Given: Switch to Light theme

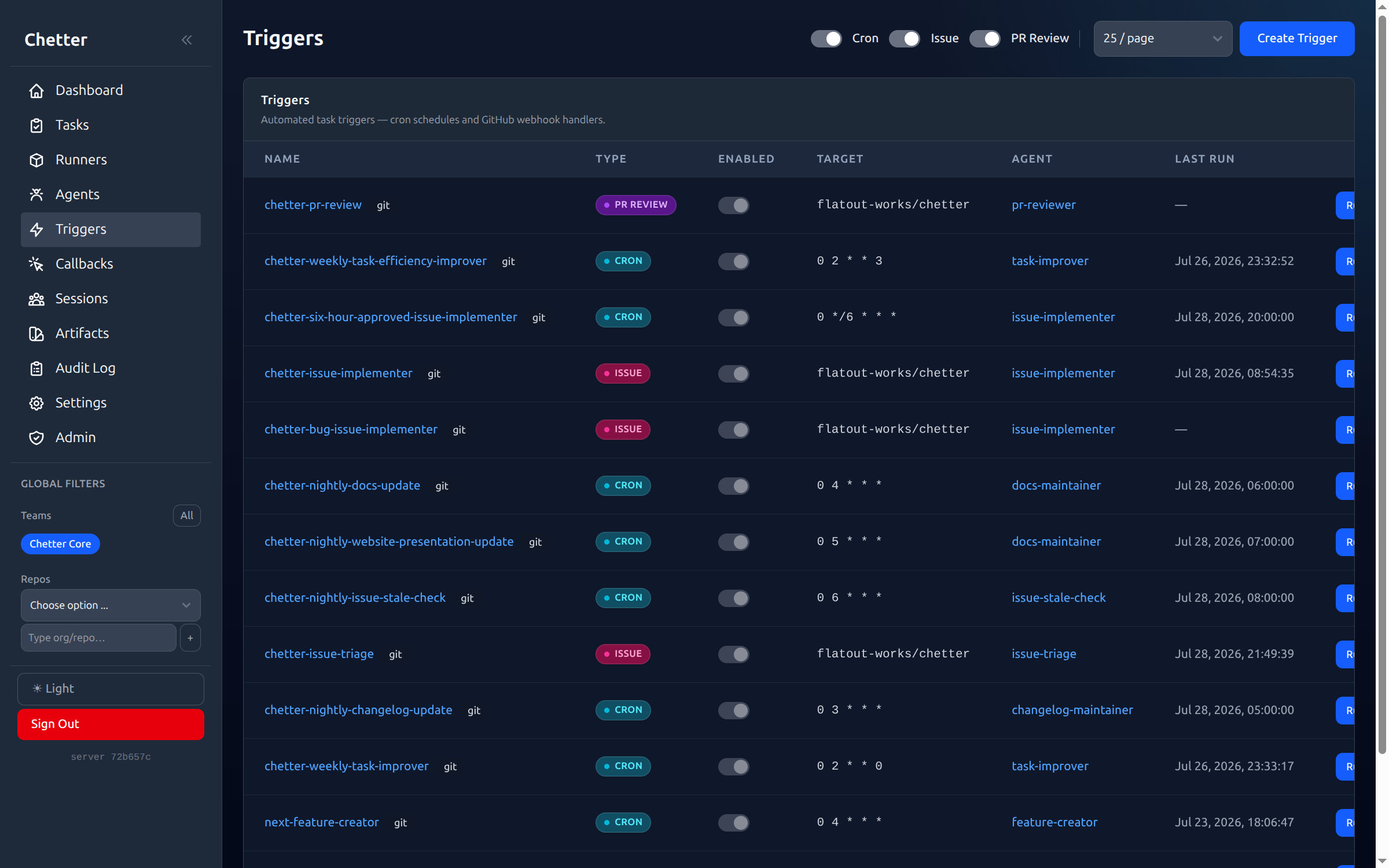Looking at the screenshot, I should (x=111, y=689).
